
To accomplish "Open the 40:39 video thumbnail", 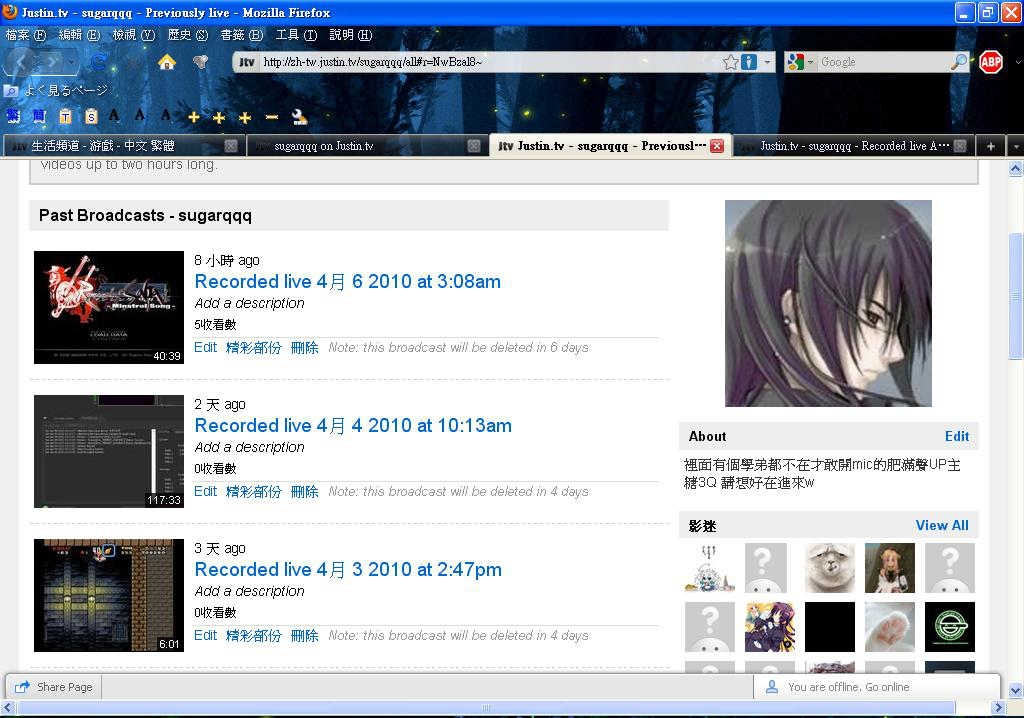I will 109,307.
